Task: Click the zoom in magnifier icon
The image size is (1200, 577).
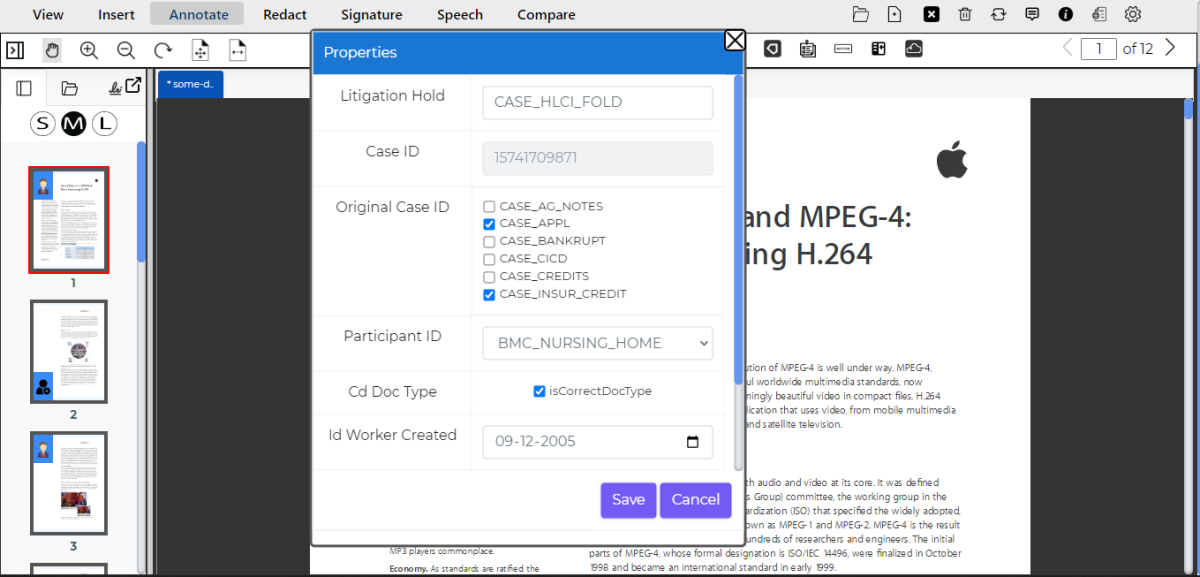Action: pyautogui.click(x=89, y=50)
